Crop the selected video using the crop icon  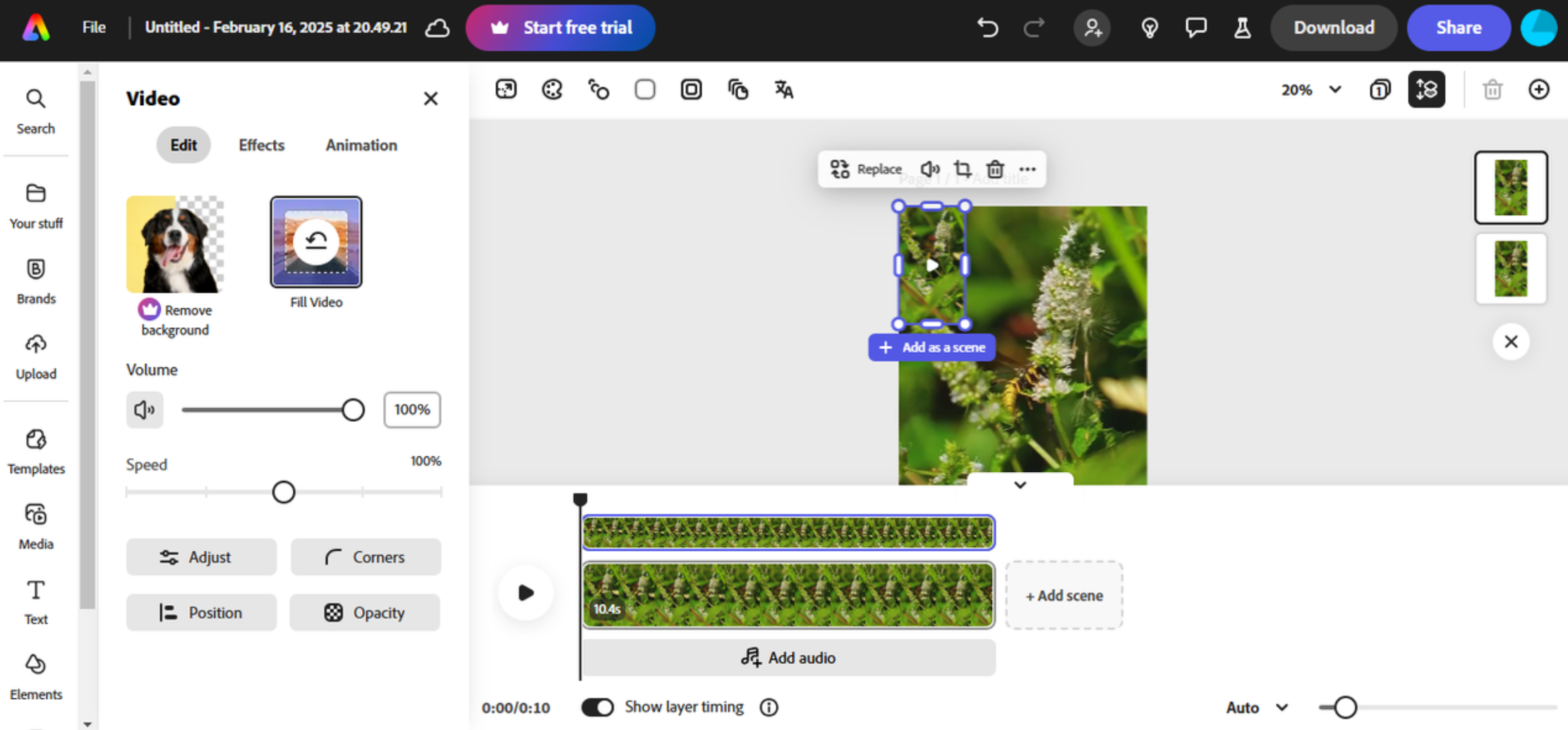tap(963, 169)
